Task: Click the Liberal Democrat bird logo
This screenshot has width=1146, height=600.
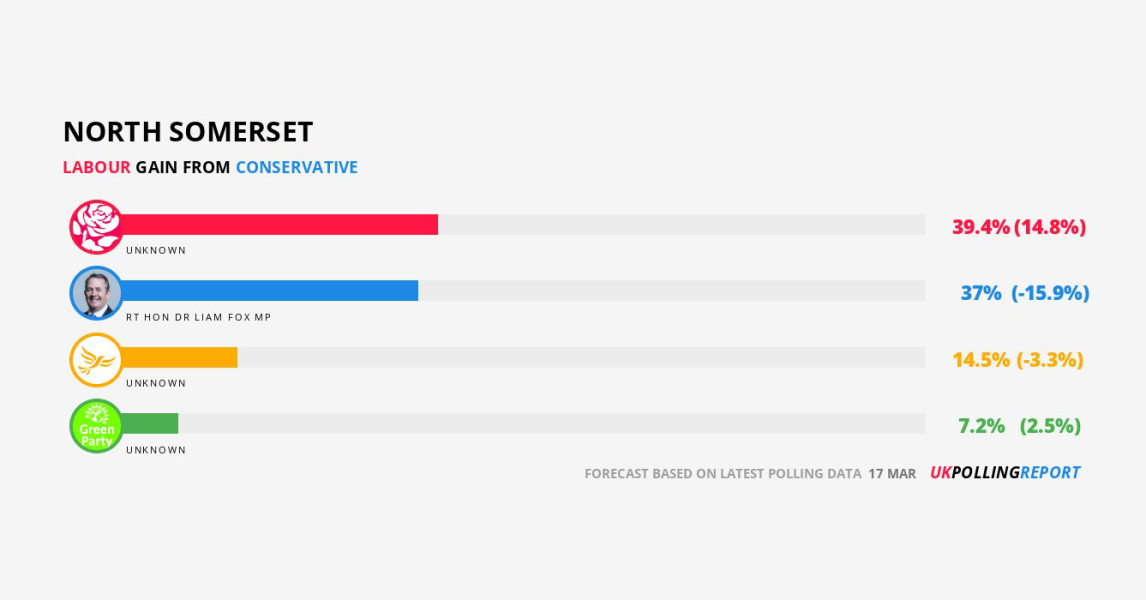Action: coord(96,360)
